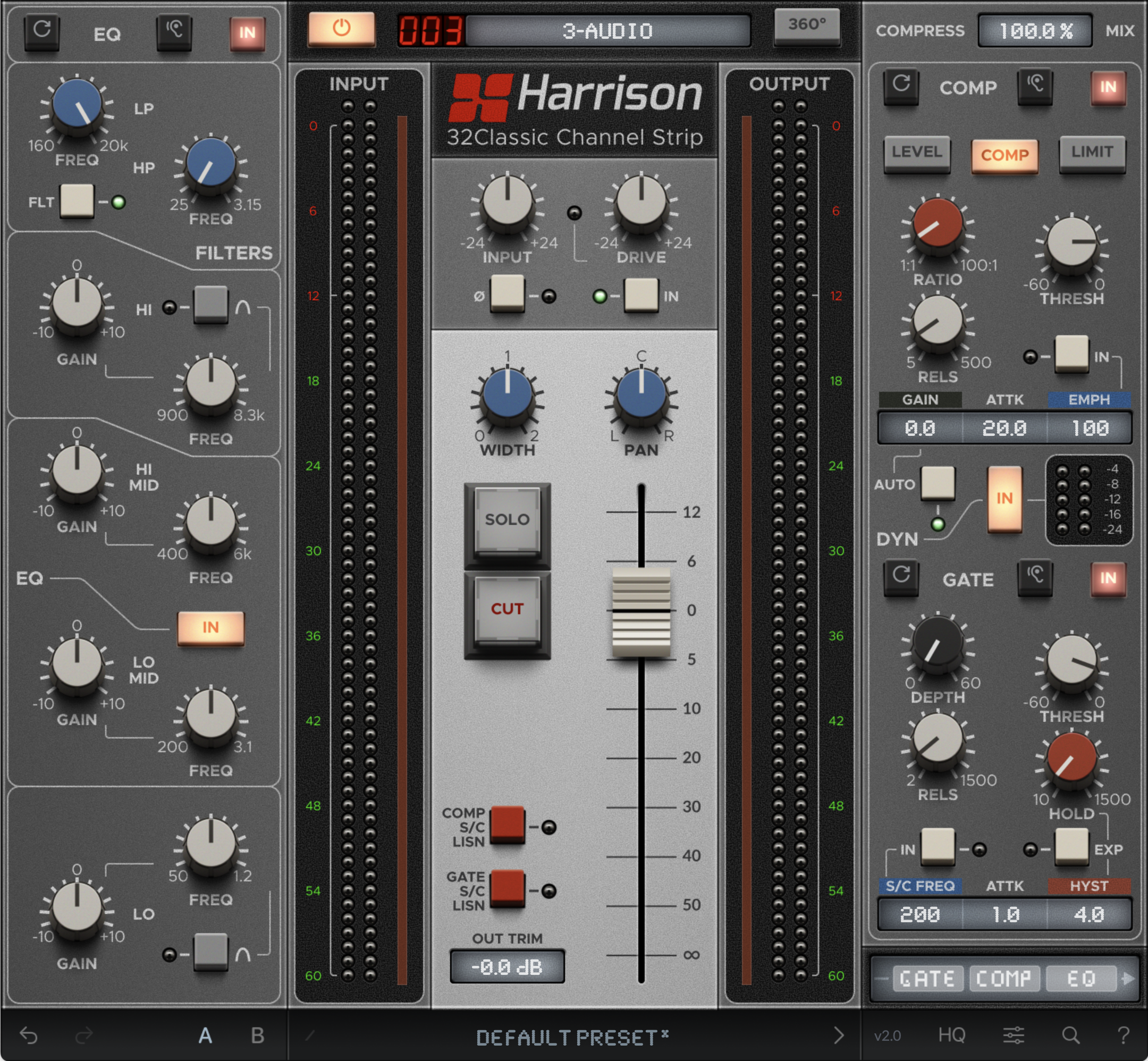Click the MIX 100.0 % value field
Image resolution: width=1148 pixels, height=1061 pixels.
click(1035, 30)
